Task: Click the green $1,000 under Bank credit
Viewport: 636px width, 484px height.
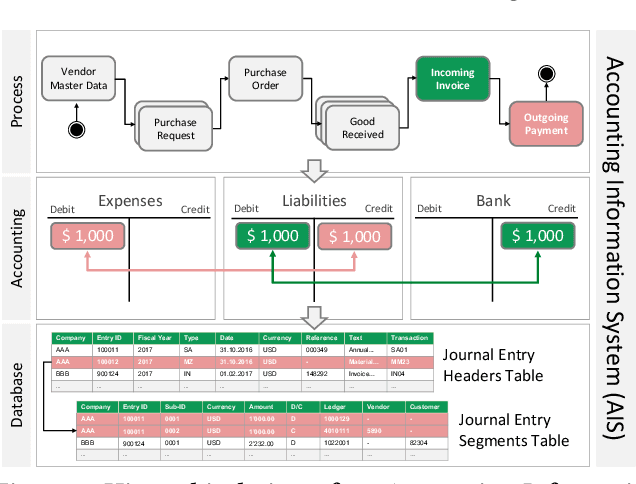Action: point(539,236)
